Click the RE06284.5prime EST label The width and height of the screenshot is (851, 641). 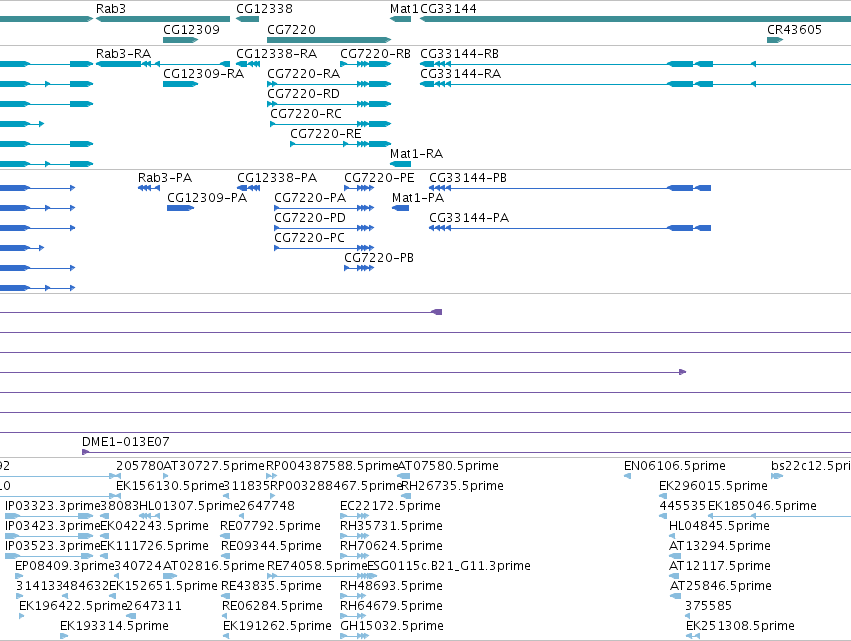pyautogui.click(x=272, y=607)
